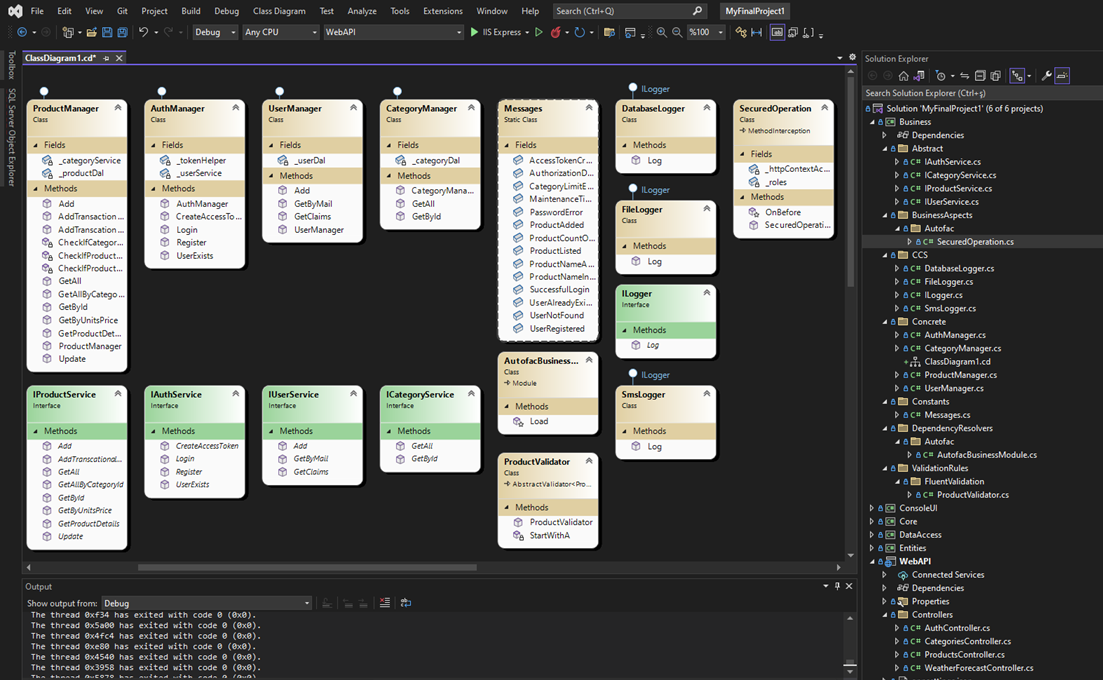The image size is (1103, 680).
Task: Open the Any CPU platform dropdown
Action: click(x=281, y=32)
